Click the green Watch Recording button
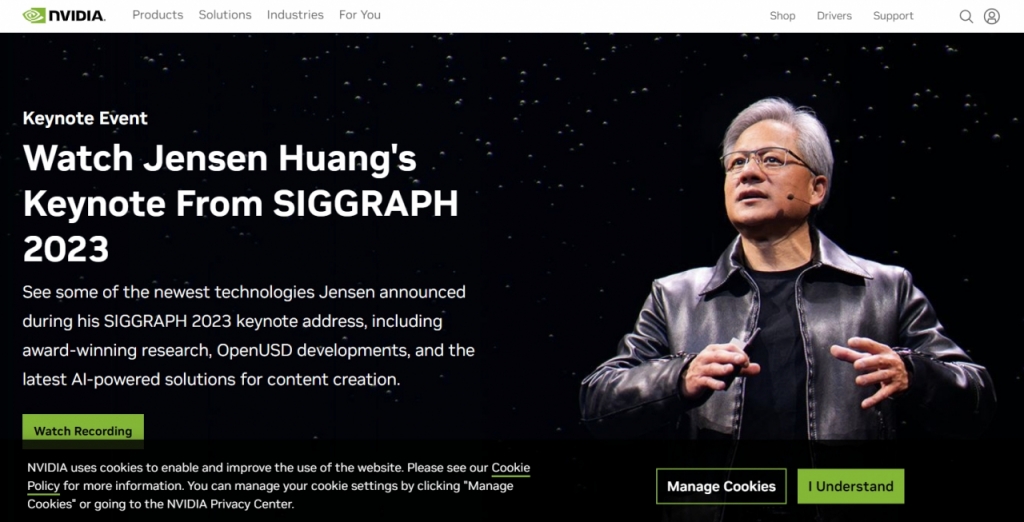1024x522 pixels. [83, 431]
